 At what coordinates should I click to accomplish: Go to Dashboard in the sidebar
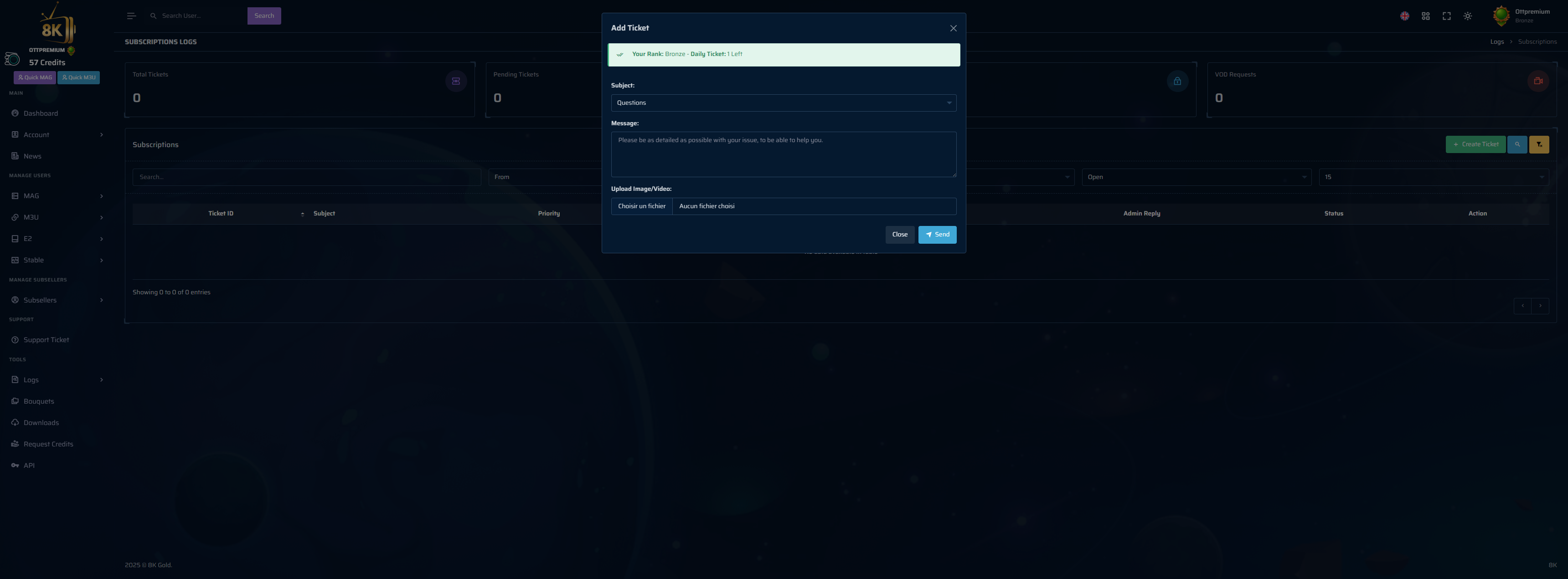(x=41, y=114)
